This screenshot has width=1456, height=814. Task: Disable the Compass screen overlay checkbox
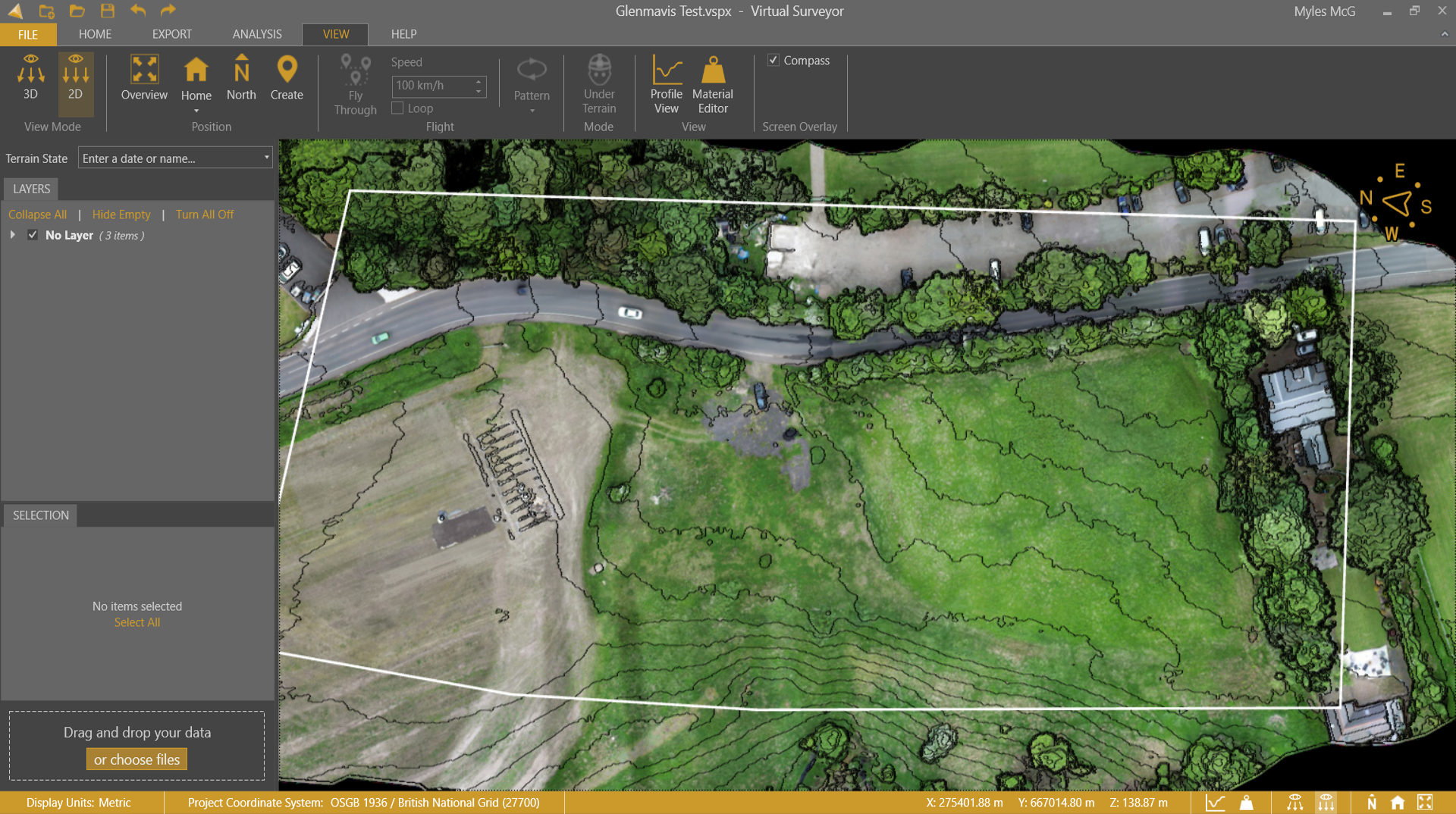click(x=773, y=61)
